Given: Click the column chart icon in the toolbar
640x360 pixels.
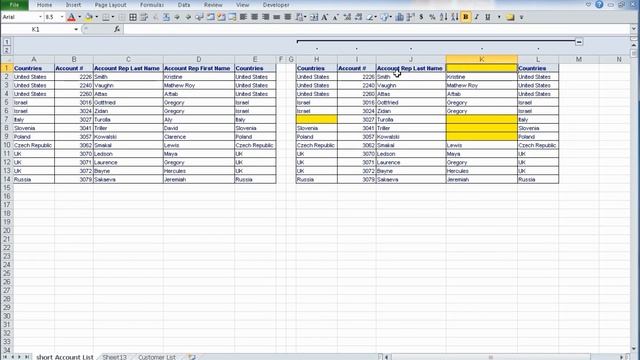Looking at the screenshot, I should click(400, 17).
